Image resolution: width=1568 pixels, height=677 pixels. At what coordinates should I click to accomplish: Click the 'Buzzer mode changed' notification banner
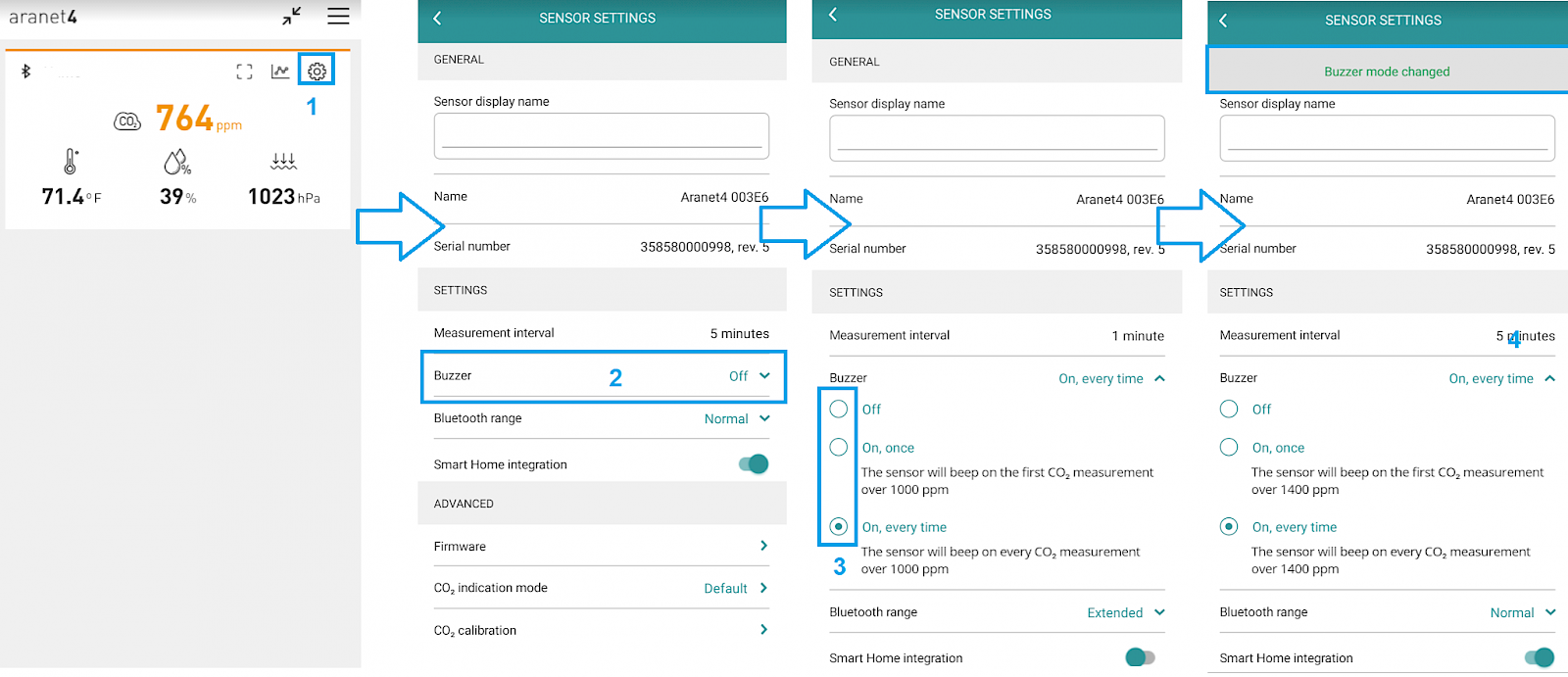(1387, 72)
